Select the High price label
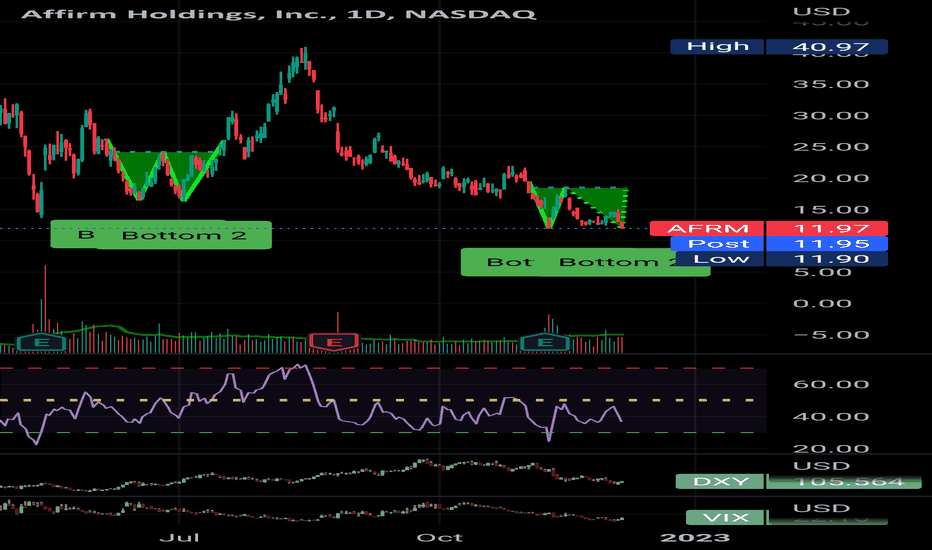The image size is (932, 550). click(x=717, y=46)
